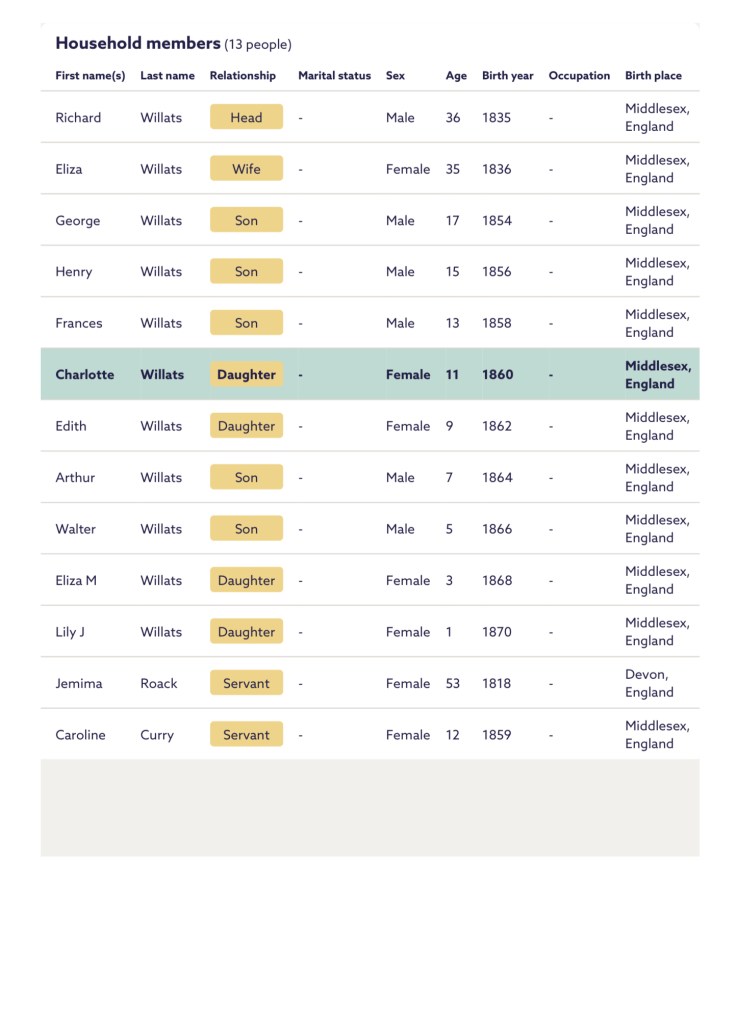
Task: Click the Devon, England birth place cell
Action: pos(649,684)
